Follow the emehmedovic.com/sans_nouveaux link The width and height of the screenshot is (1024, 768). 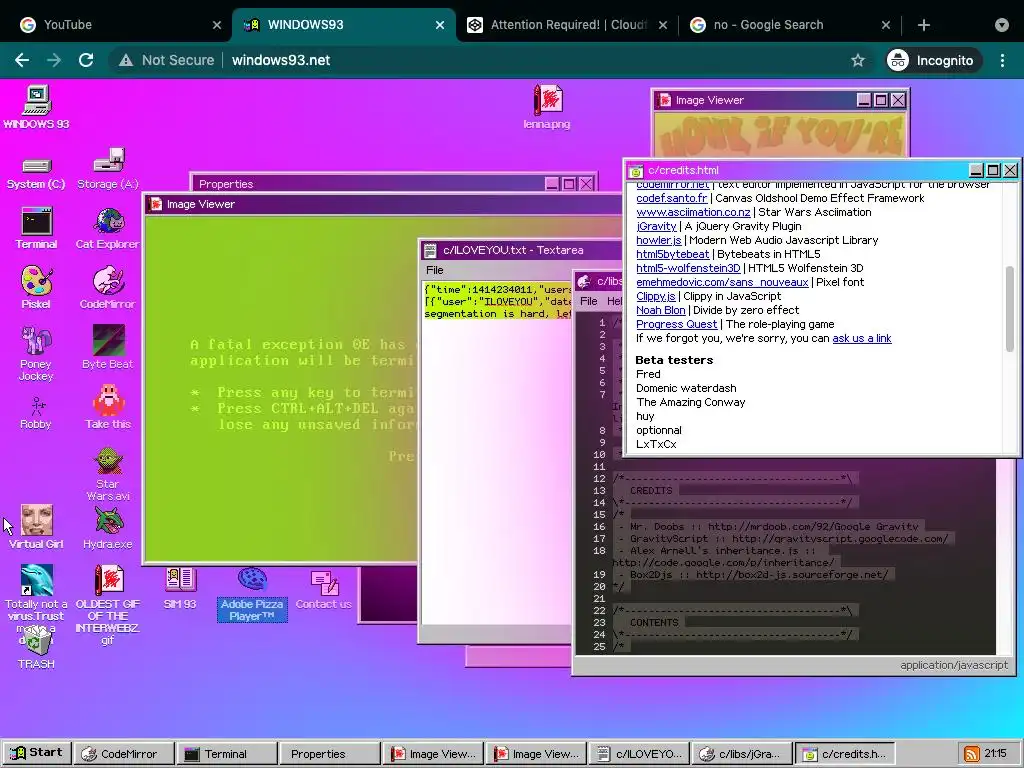click(722, 282)
